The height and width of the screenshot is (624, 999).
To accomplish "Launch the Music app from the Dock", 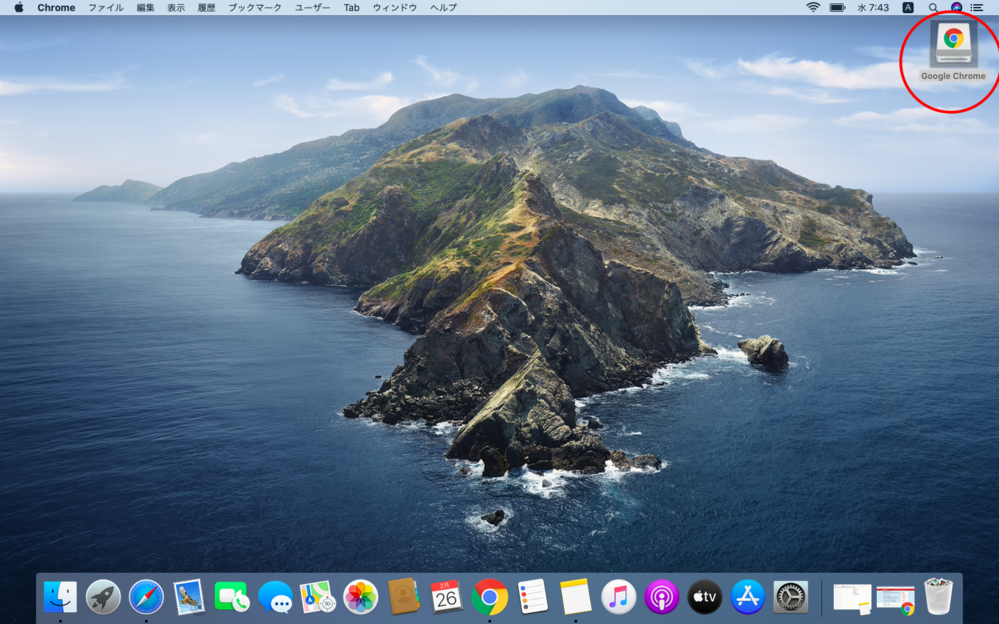I will [618, 597].
